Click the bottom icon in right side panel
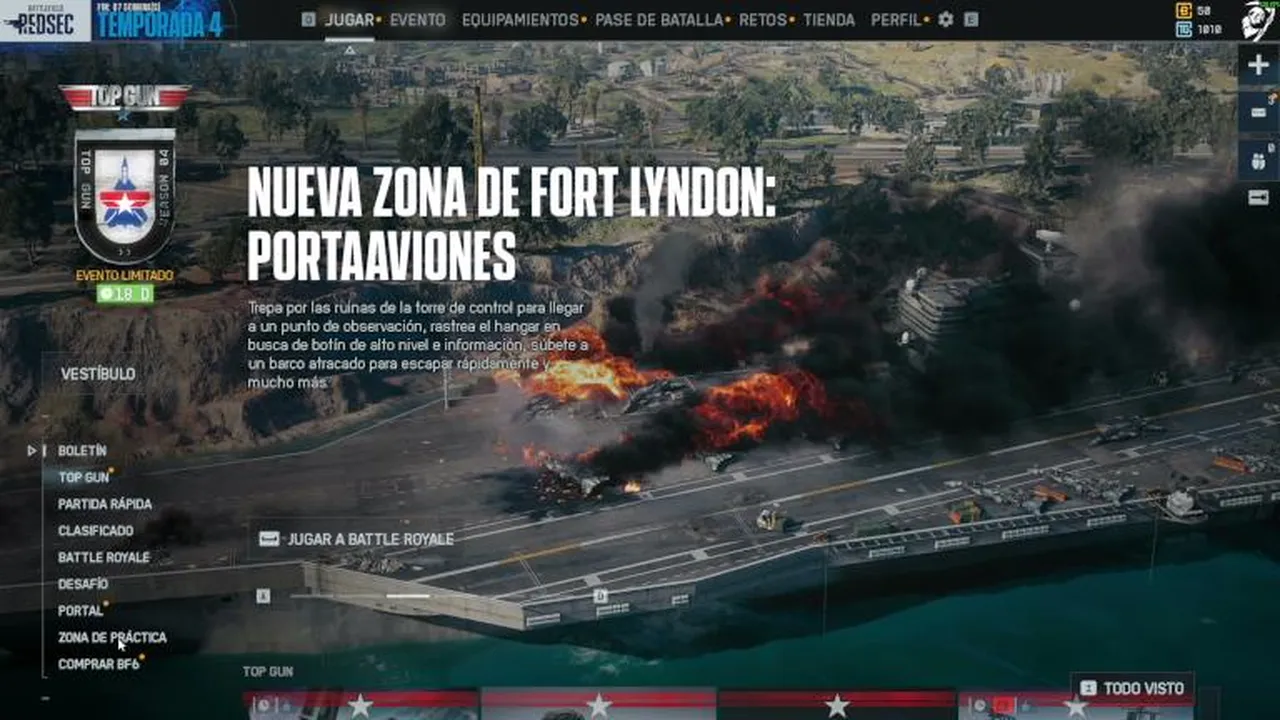Screen dimensions: 1280x720 point(1258,198)
